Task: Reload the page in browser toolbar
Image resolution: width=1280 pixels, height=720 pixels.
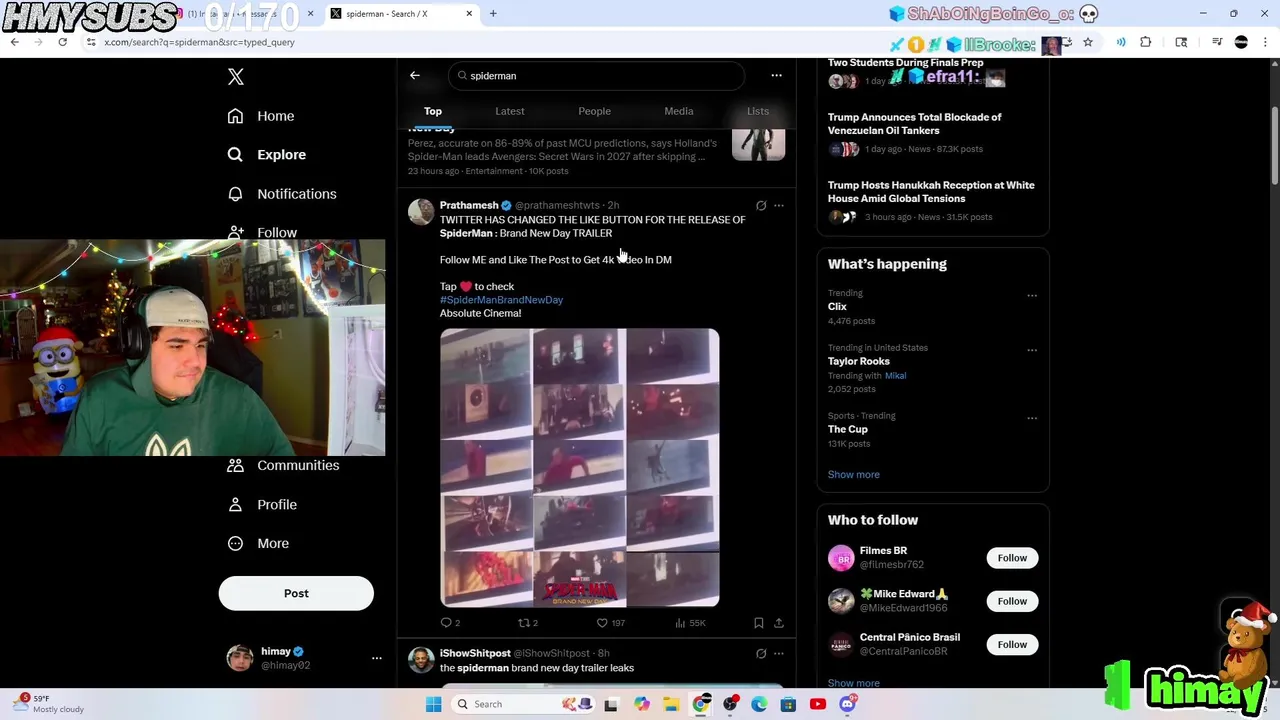Action: [x=62, y=42]
